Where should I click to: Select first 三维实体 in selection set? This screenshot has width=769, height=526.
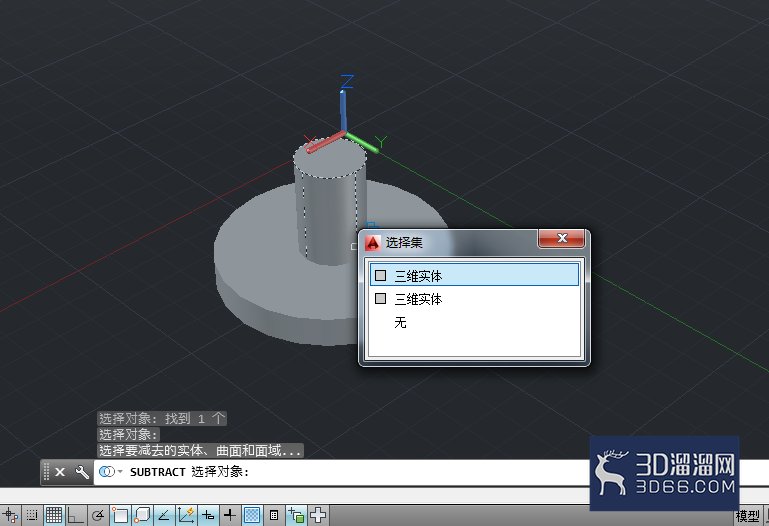(x=474, y=276)
